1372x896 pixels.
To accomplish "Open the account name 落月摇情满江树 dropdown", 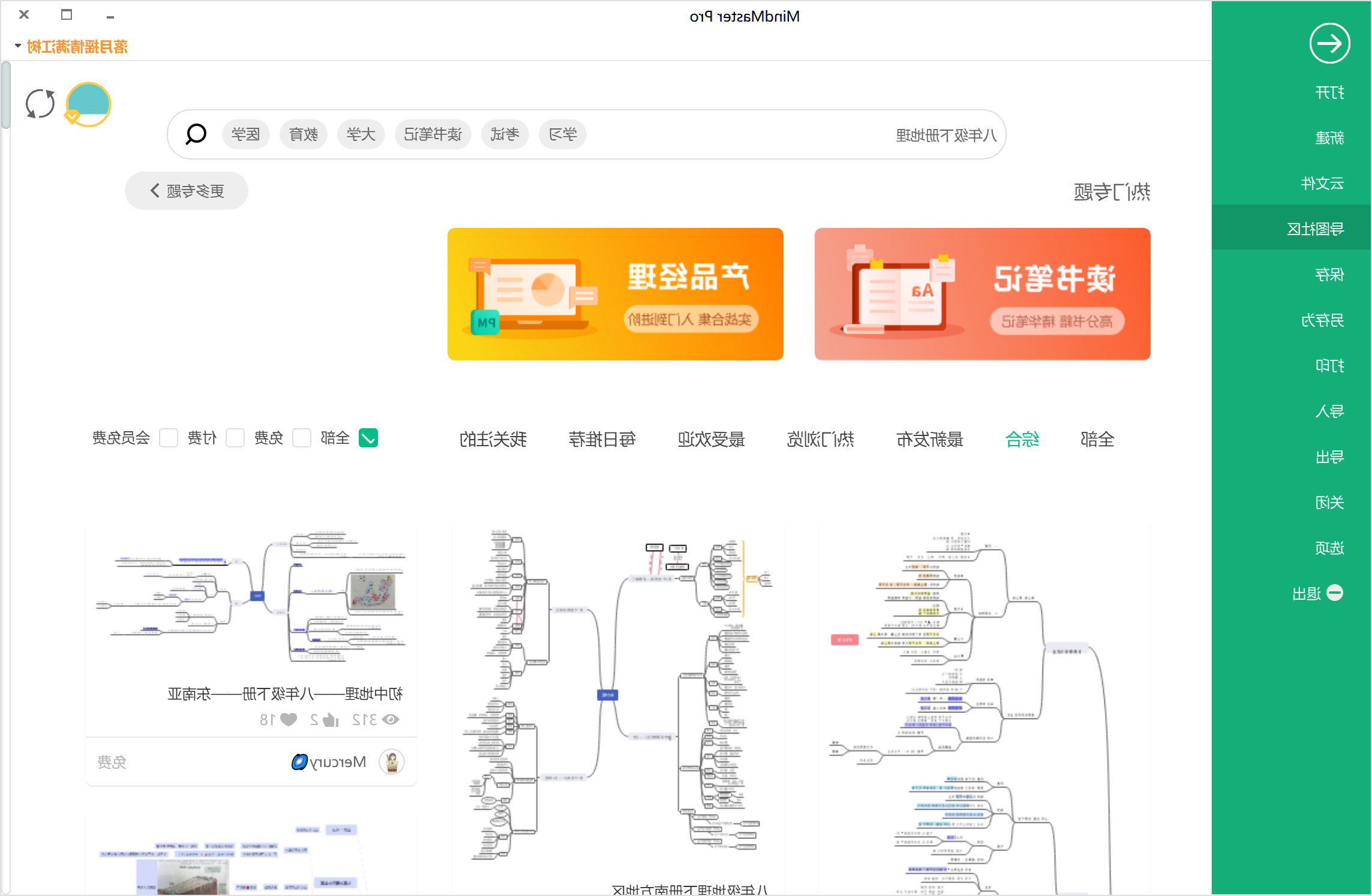I will click(x=72, y=46).
